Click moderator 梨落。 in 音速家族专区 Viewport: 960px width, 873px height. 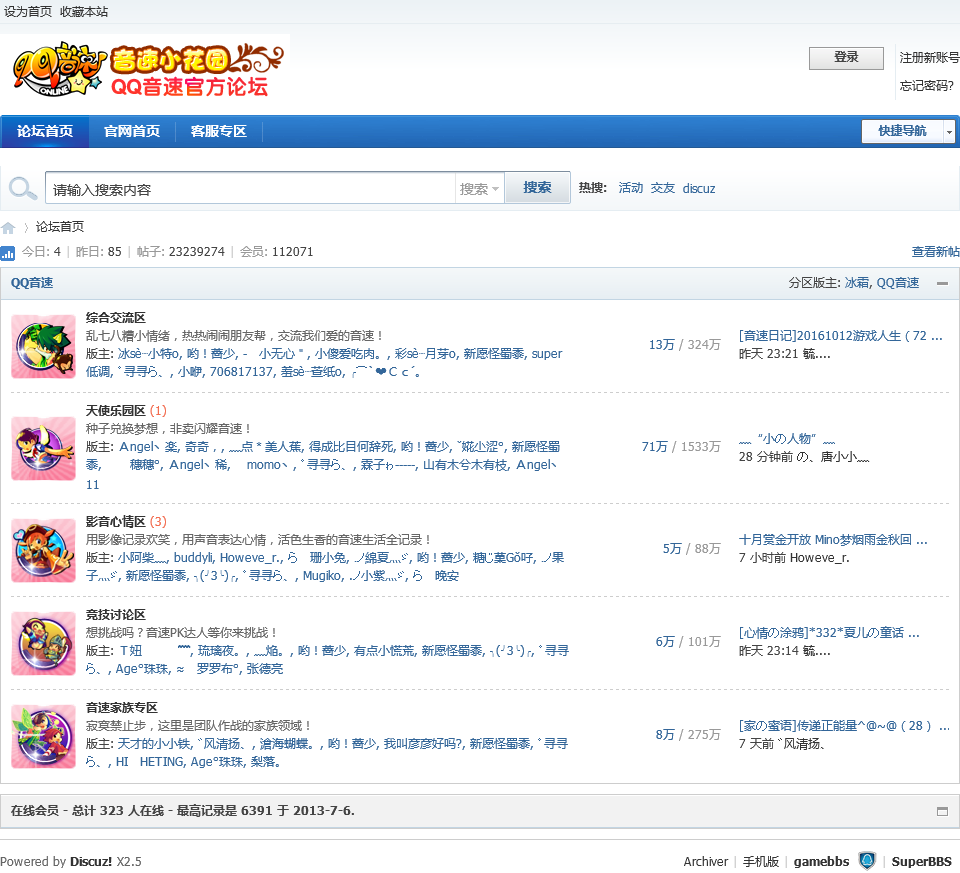[x=264, y=762]
